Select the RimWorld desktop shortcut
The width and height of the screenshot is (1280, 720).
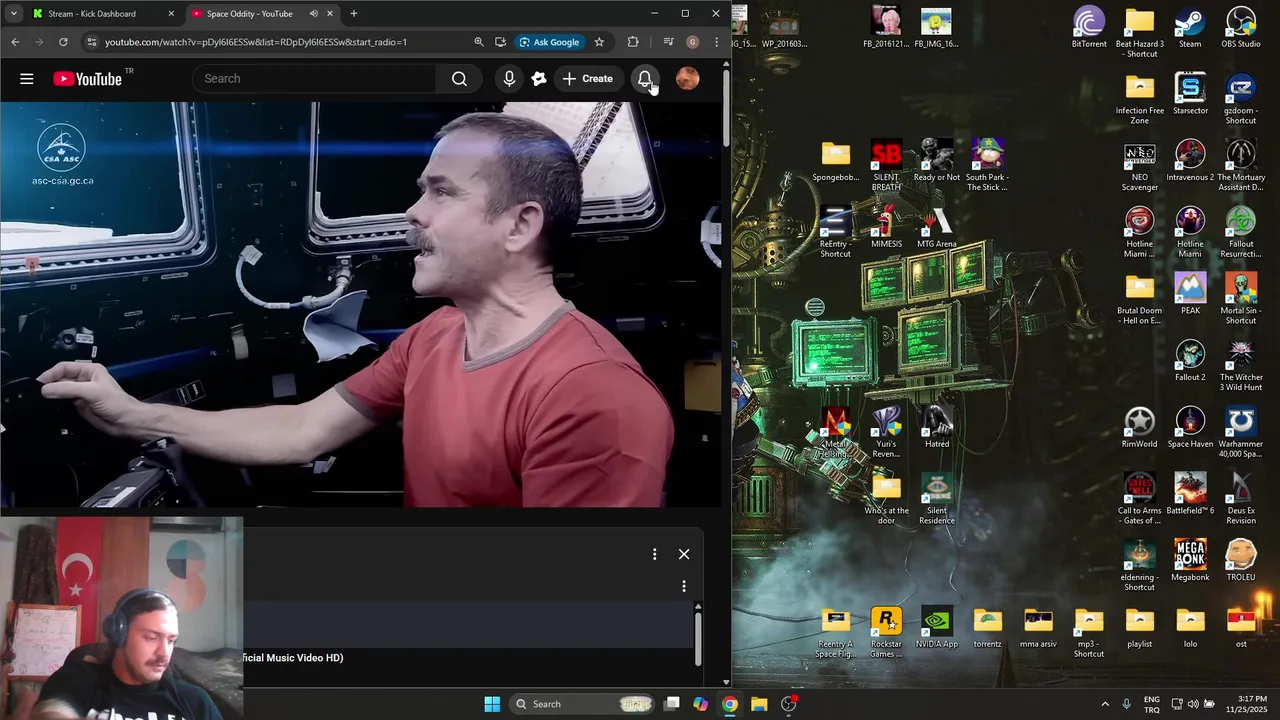[x=1139, y=428]
